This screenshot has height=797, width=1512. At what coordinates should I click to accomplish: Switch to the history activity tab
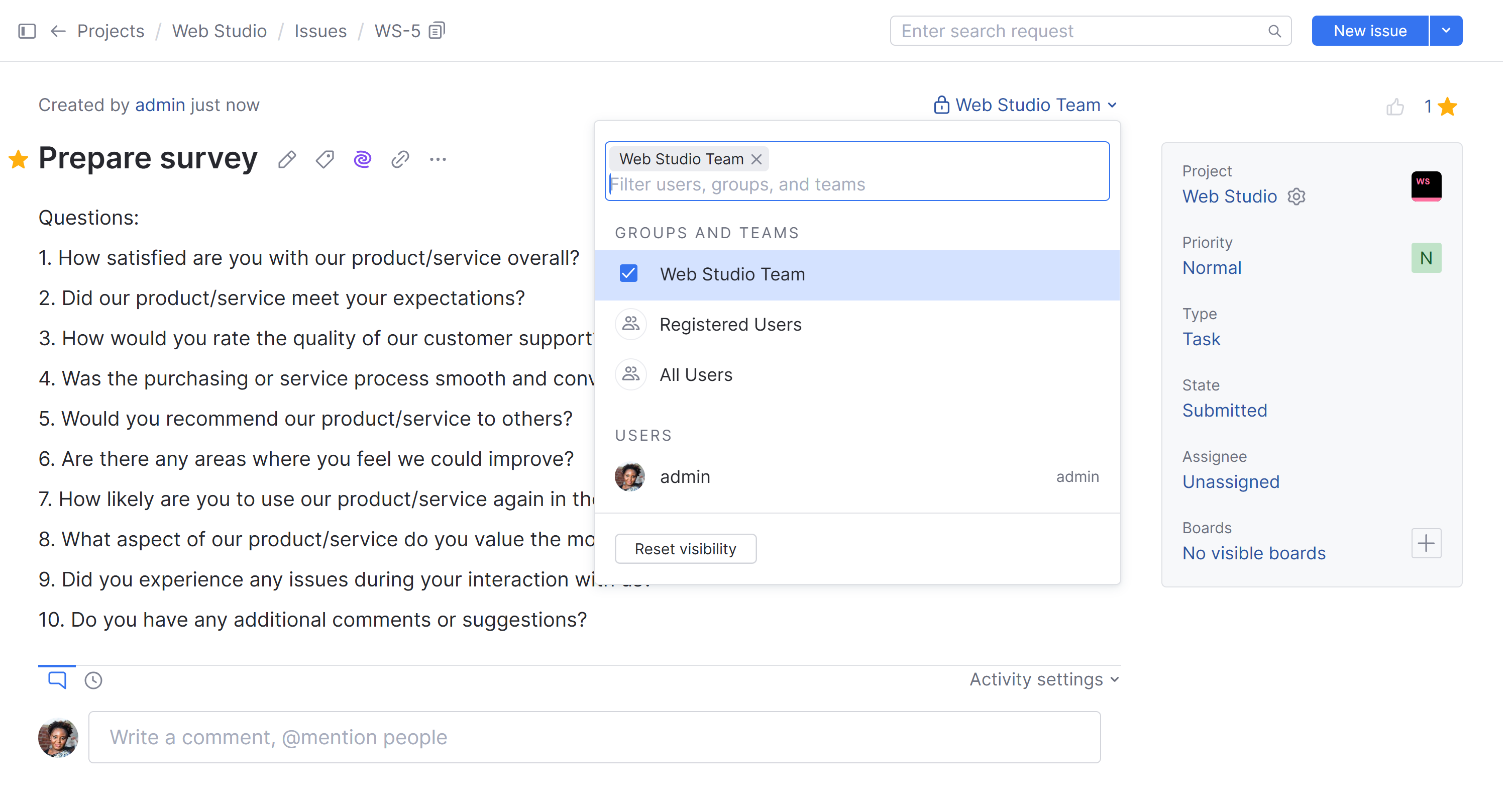(x=93, y=681)
